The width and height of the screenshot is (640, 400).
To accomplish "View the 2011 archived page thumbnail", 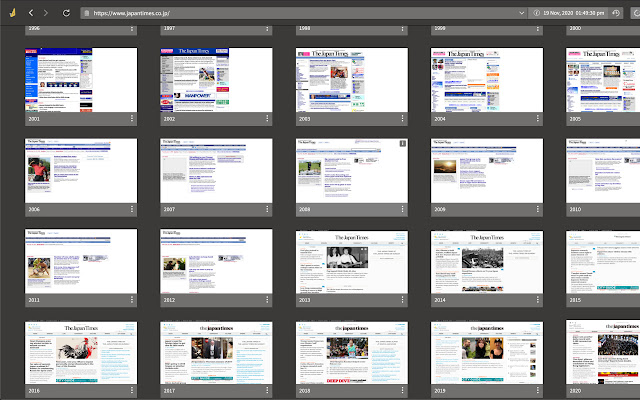I will pos(81,261).
